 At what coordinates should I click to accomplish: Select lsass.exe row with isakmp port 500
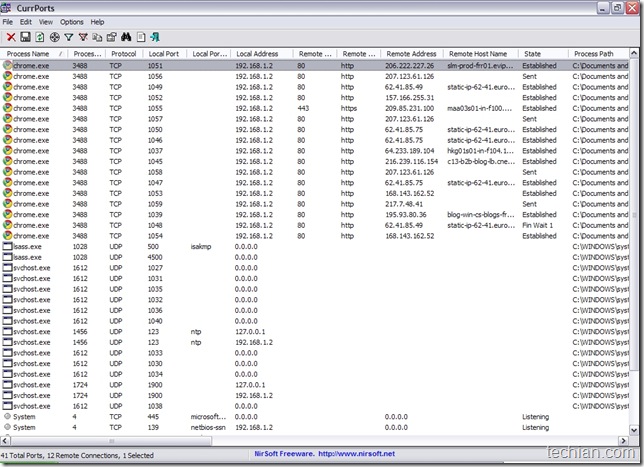pos(315,246)
